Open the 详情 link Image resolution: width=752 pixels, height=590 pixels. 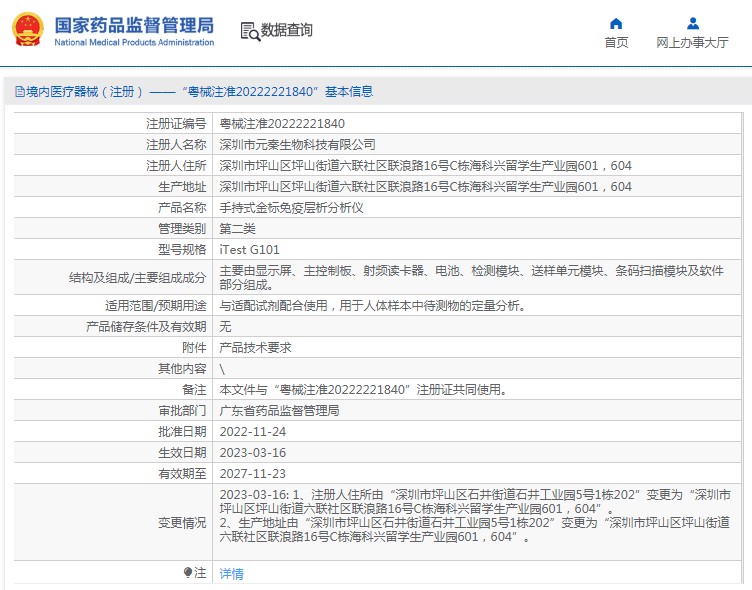click(231, 574)
